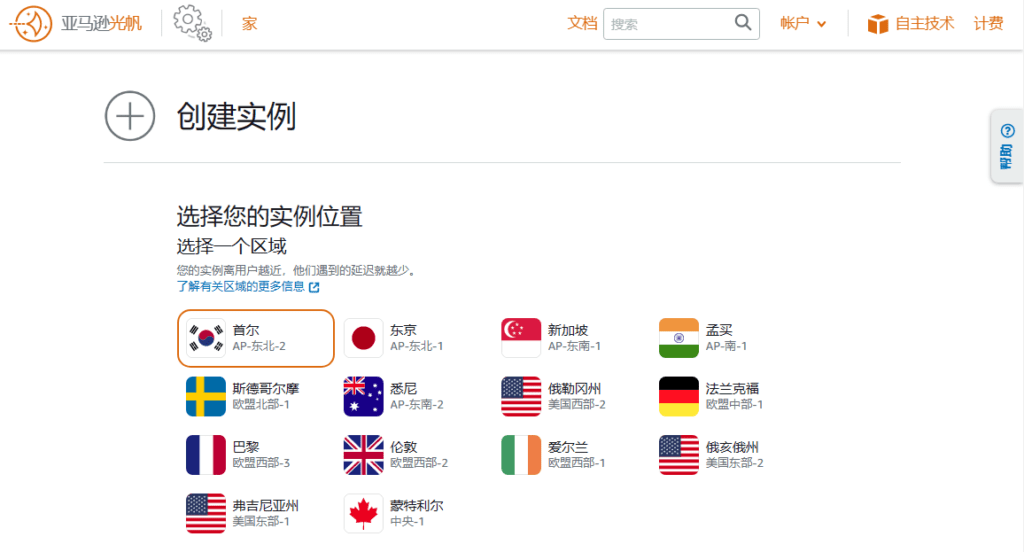Select the UK flag for 伦敦
This screenshot has width=1024, height=552.
(364, 455)
